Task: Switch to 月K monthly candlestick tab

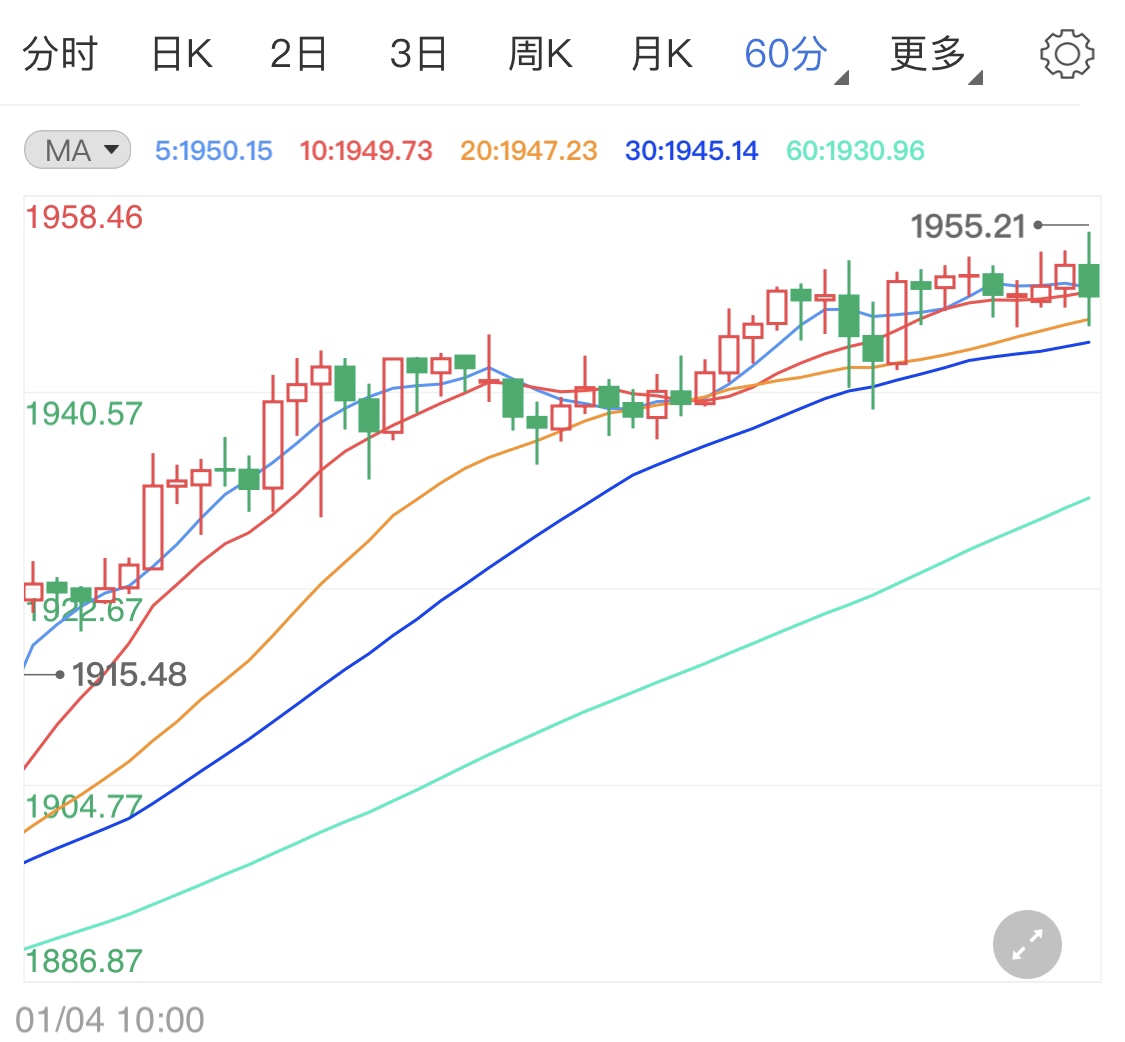Action: tap(662, 55)
